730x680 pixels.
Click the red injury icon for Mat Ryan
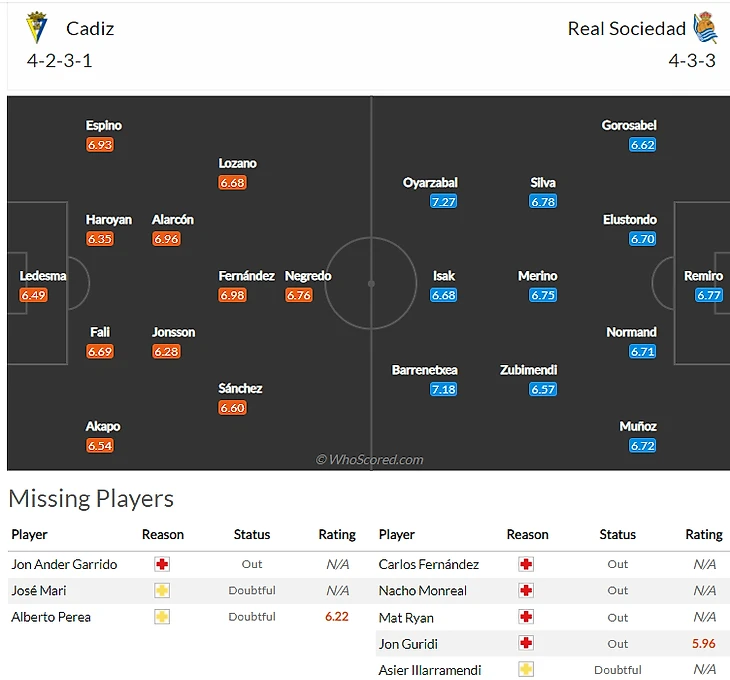point(526,617)
